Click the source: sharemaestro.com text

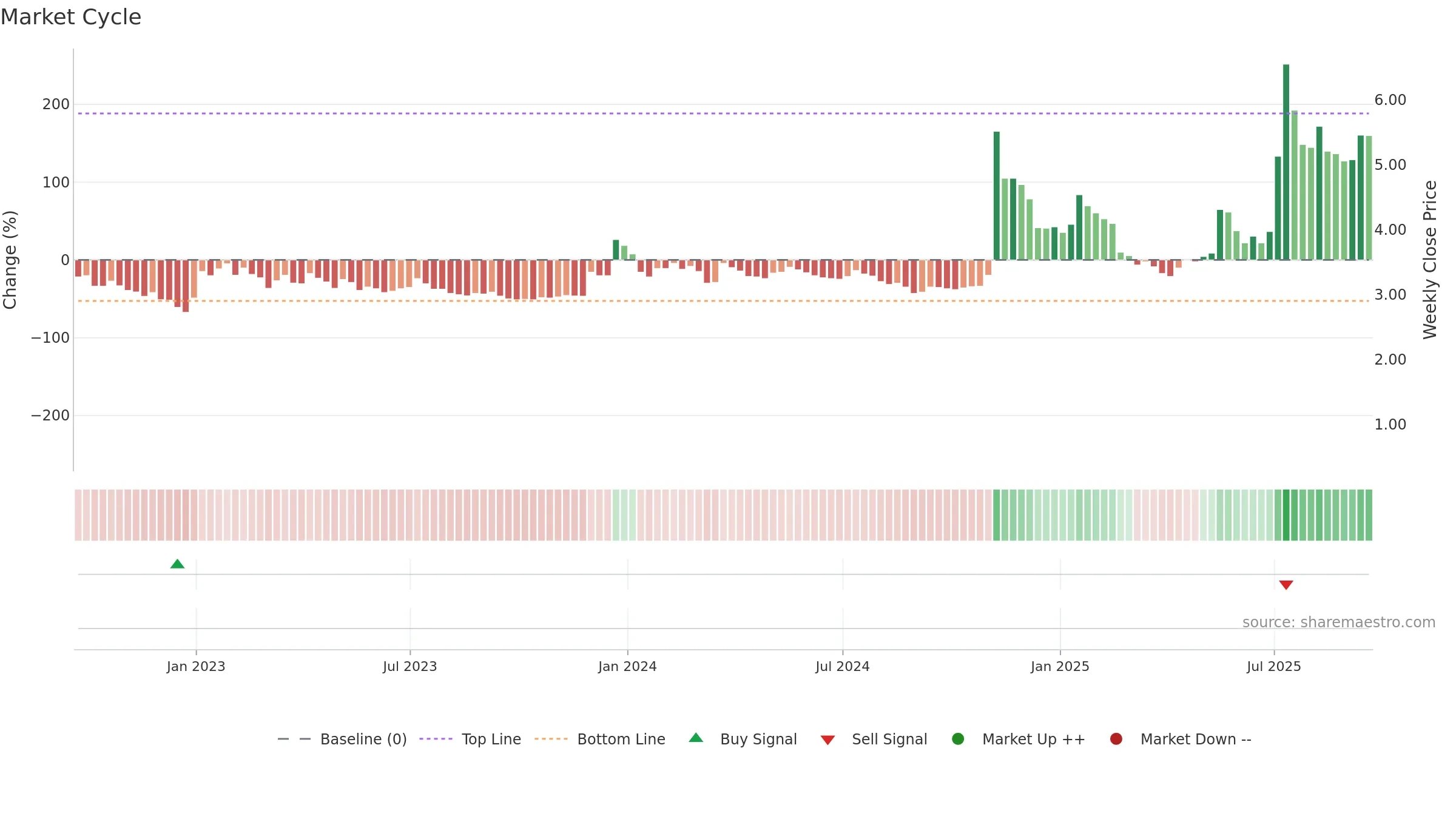point(1339,622)
